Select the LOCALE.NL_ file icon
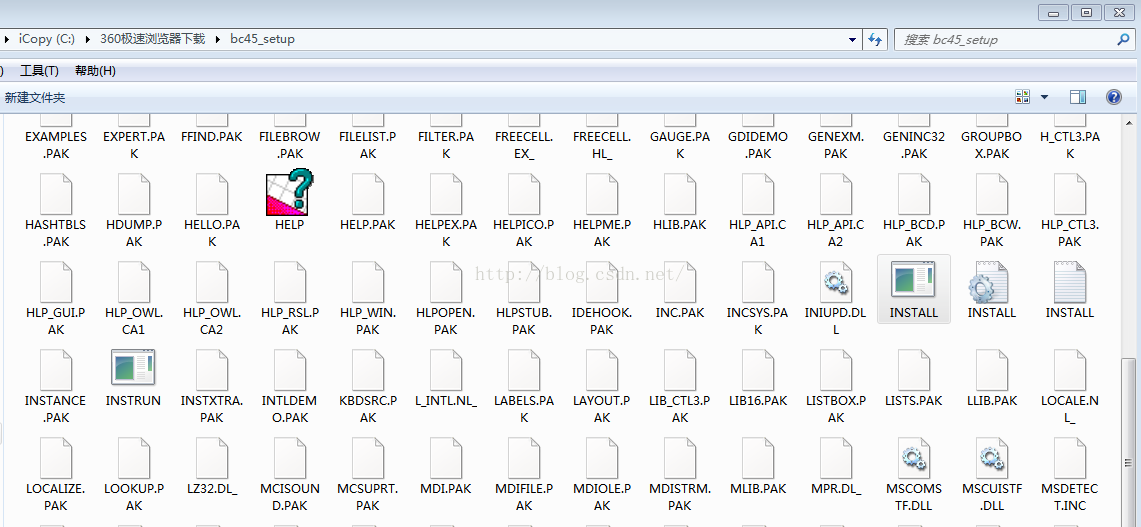The width and height of the screenshot is (1141, 527). 1070,369
